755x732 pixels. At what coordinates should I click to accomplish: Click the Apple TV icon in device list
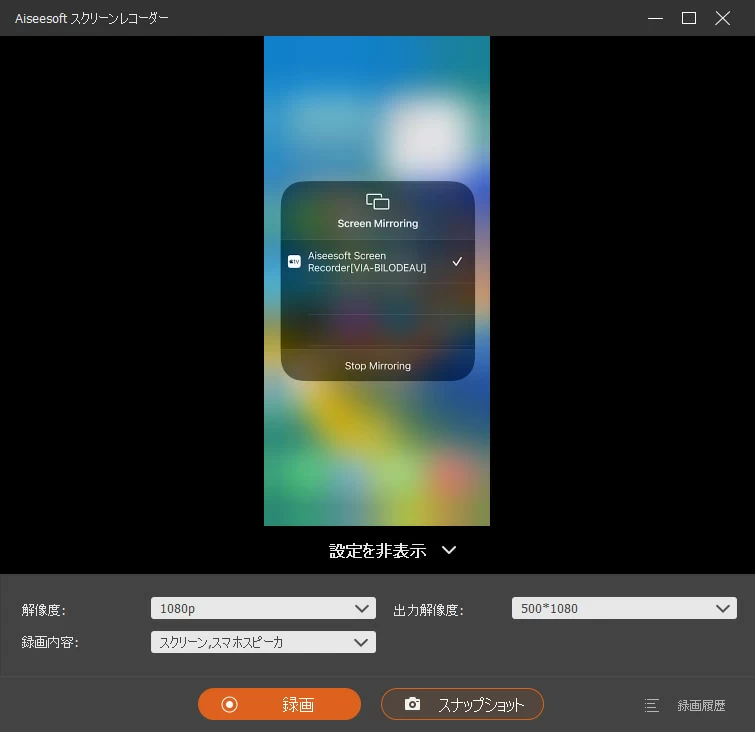(295, 262)
